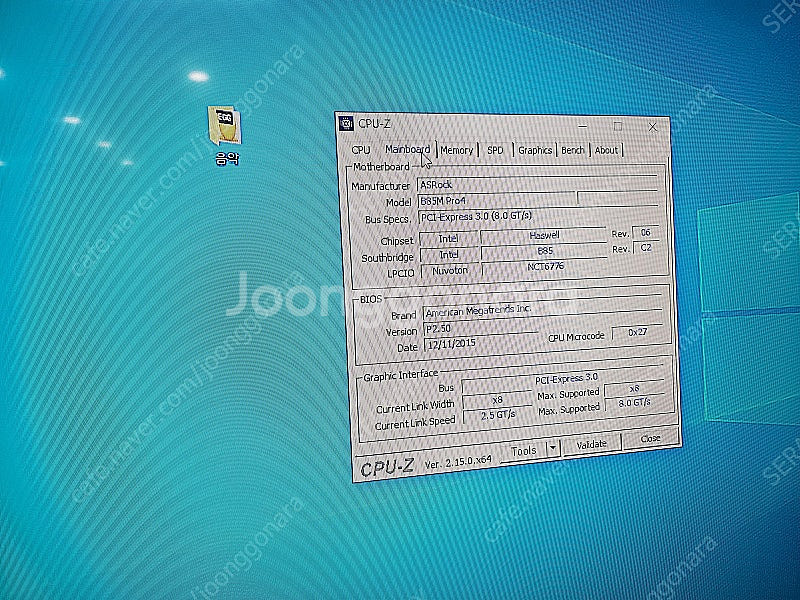Close CPU-Z with the X button
The width and height of the screenshot is (800, 600).
click(653, 127)
